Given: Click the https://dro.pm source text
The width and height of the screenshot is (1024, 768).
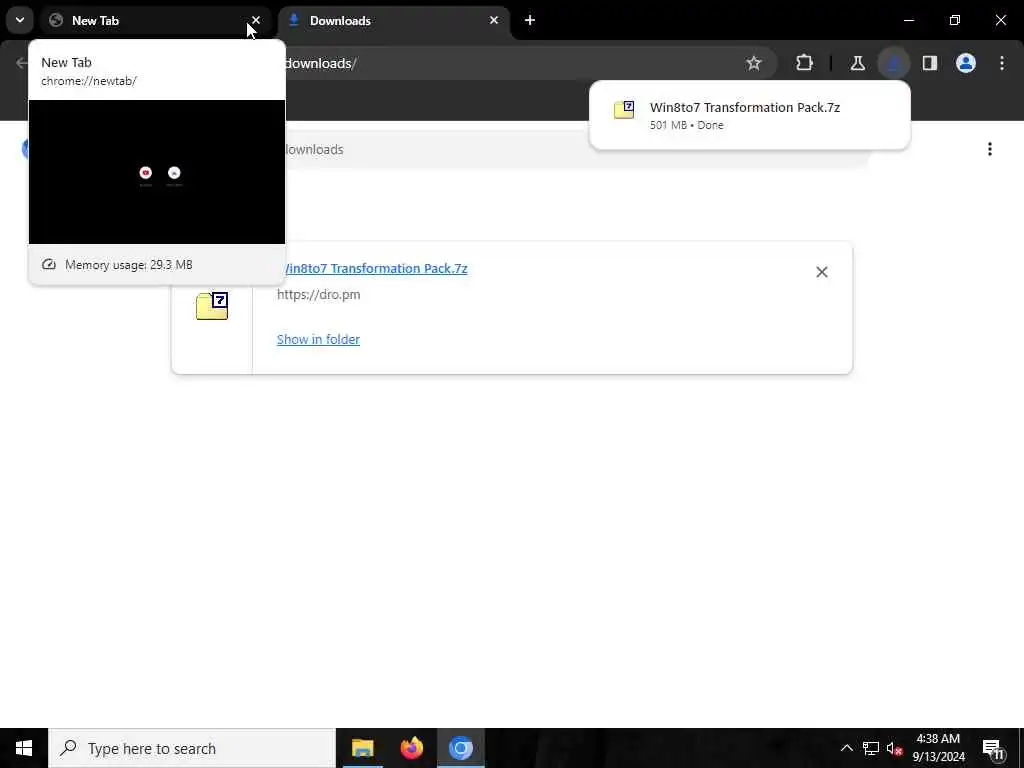Looking at the screenshot, I should point(319,295).
